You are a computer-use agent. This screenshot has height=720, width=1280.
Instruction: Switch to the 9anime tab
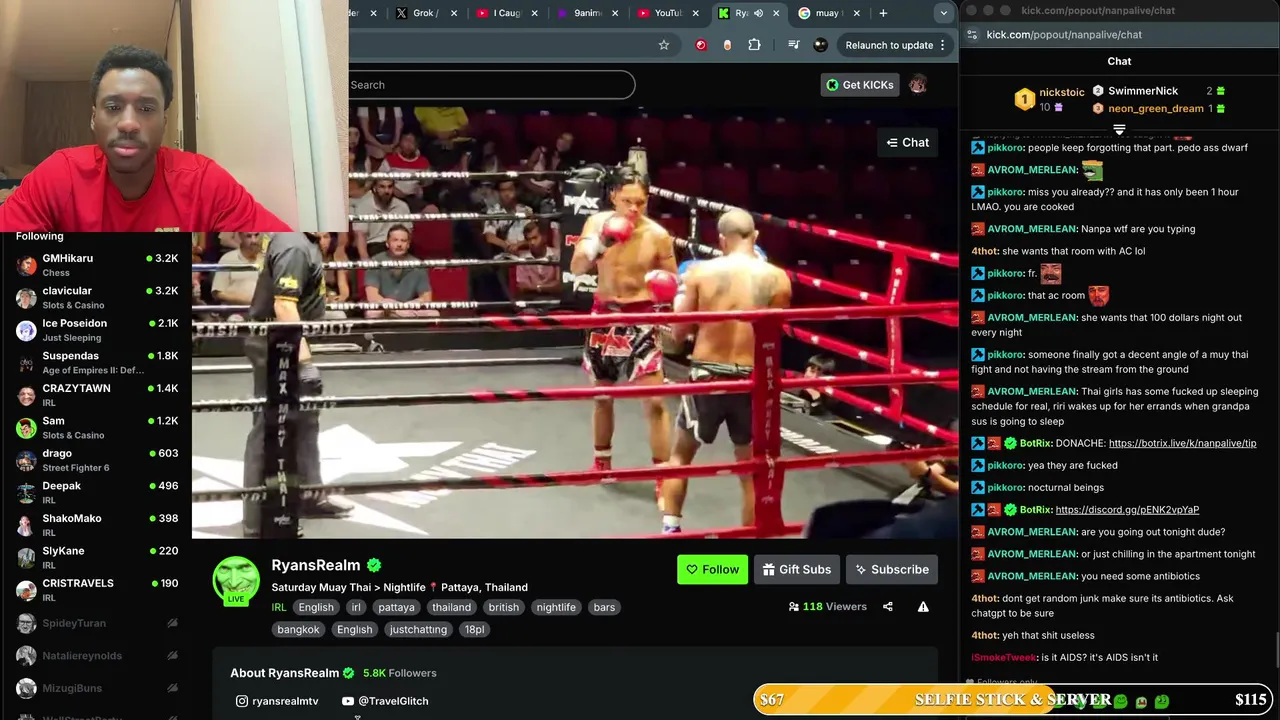pyautogui.click(x=588, y=13)
